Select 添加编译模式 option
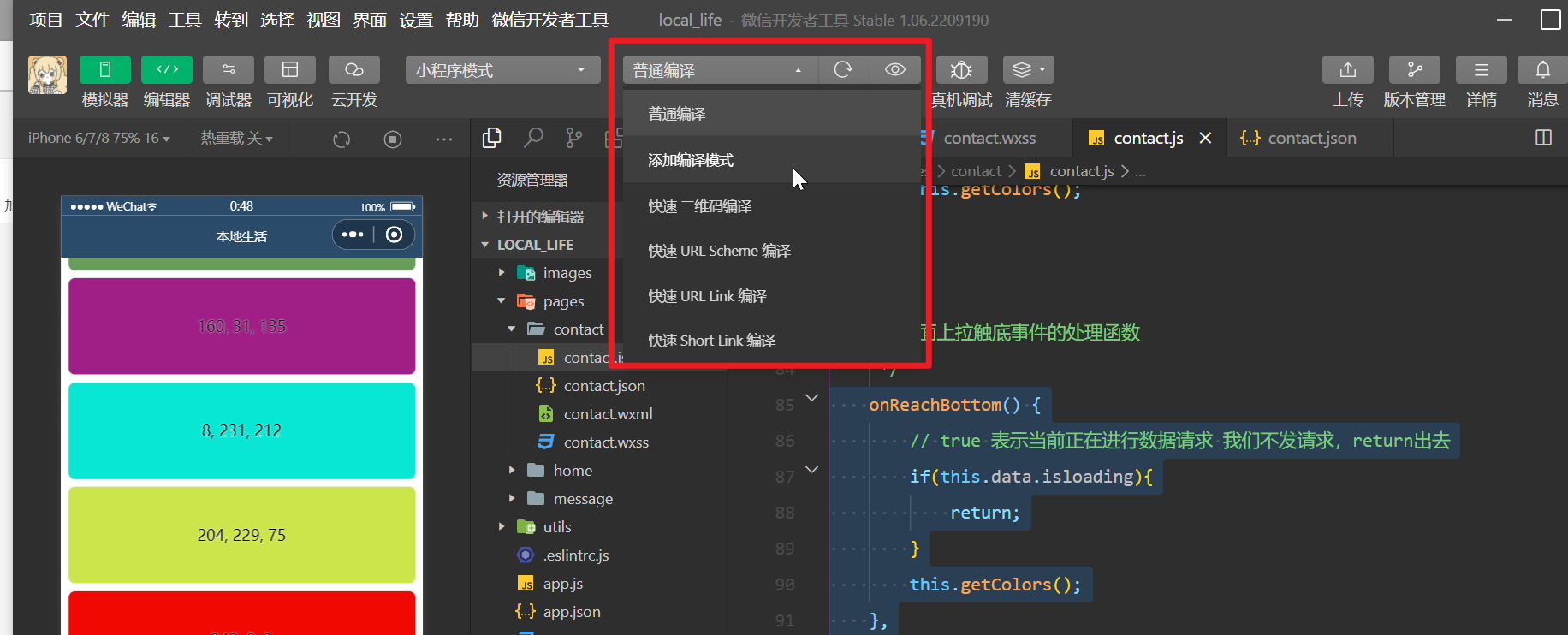The width and height of the screenshot is (1568, 635). pyautogui.click(x=772, y=160)
